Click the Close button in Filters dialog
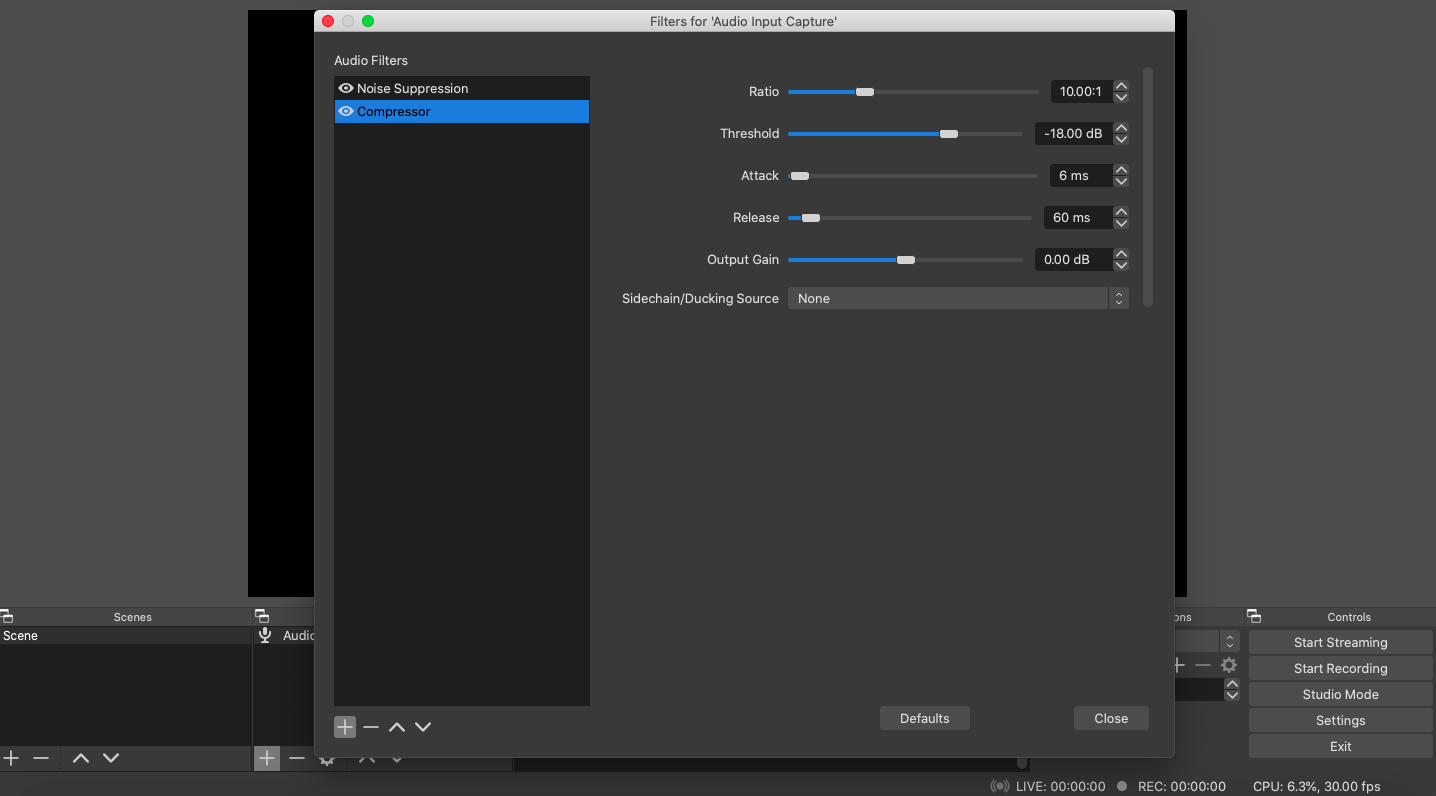Viewport: 1436px width, 796px height. pyautogui.click(x=1111, y=718)
